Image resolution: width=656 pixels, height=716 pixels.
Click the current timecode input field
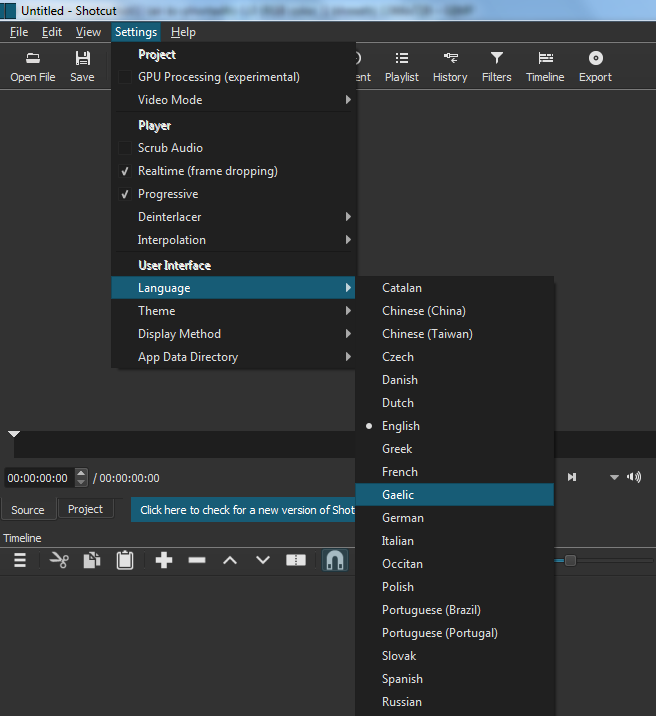coord(38,478)
